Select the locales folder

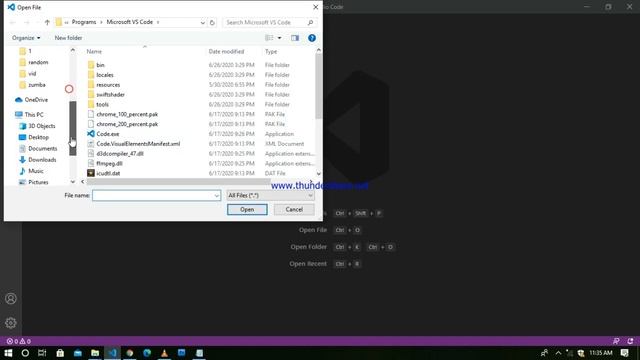100,75
